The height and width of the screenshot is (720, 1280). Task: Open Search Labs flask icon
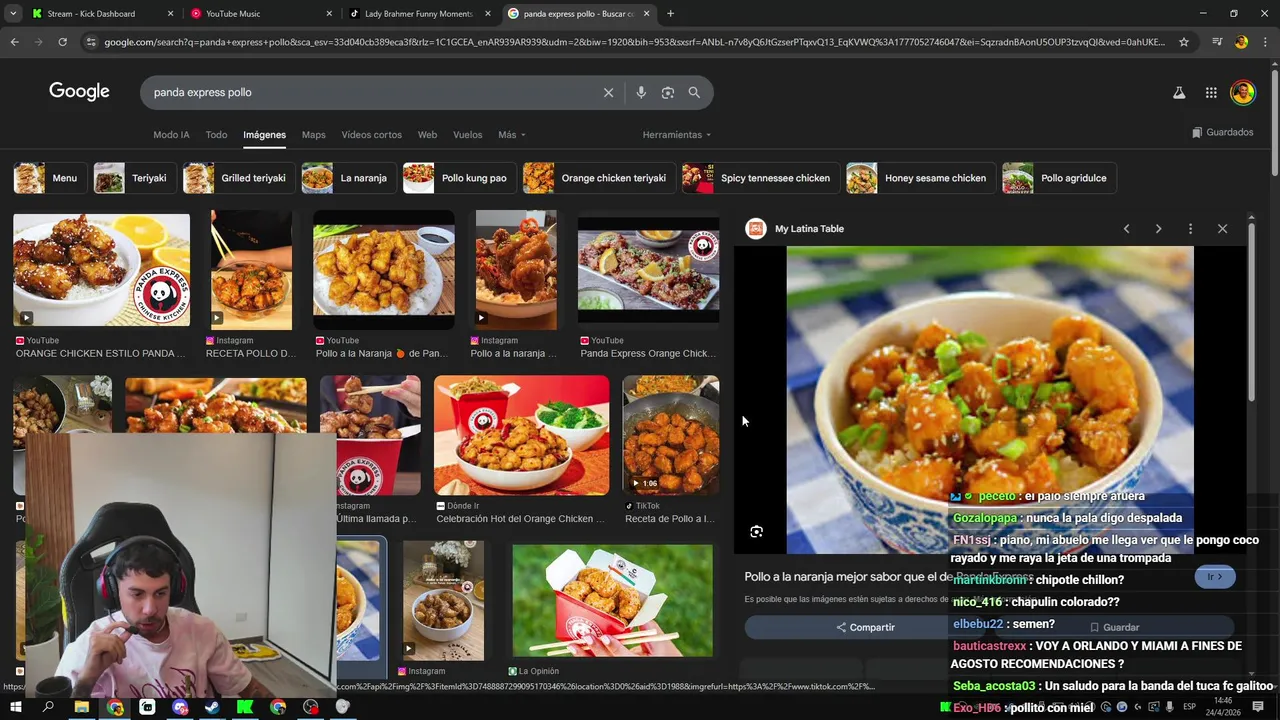click(x=1179, y=92)
